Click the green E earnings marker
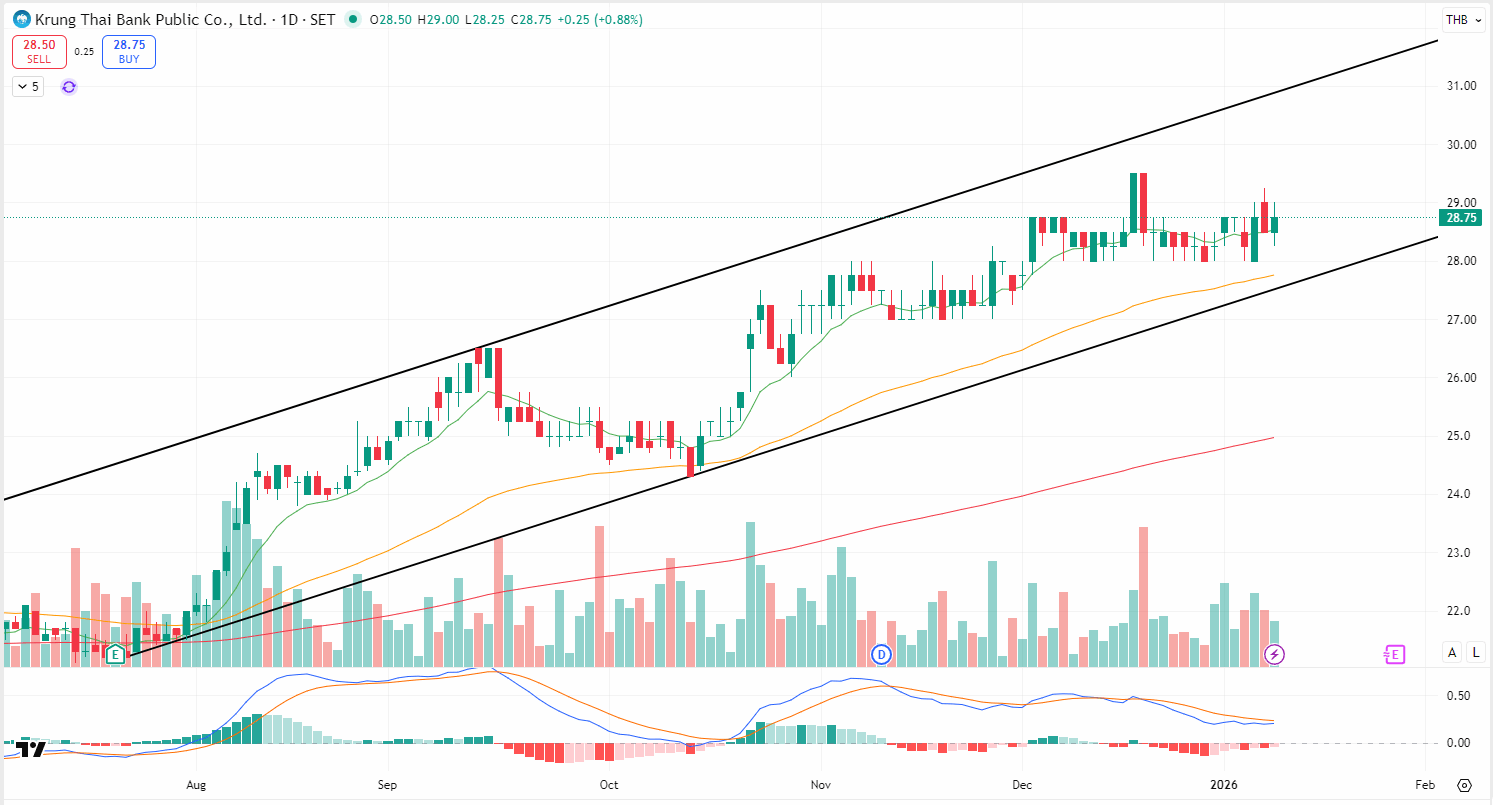The image size is (1493, 805). click(x=116, y=655)
